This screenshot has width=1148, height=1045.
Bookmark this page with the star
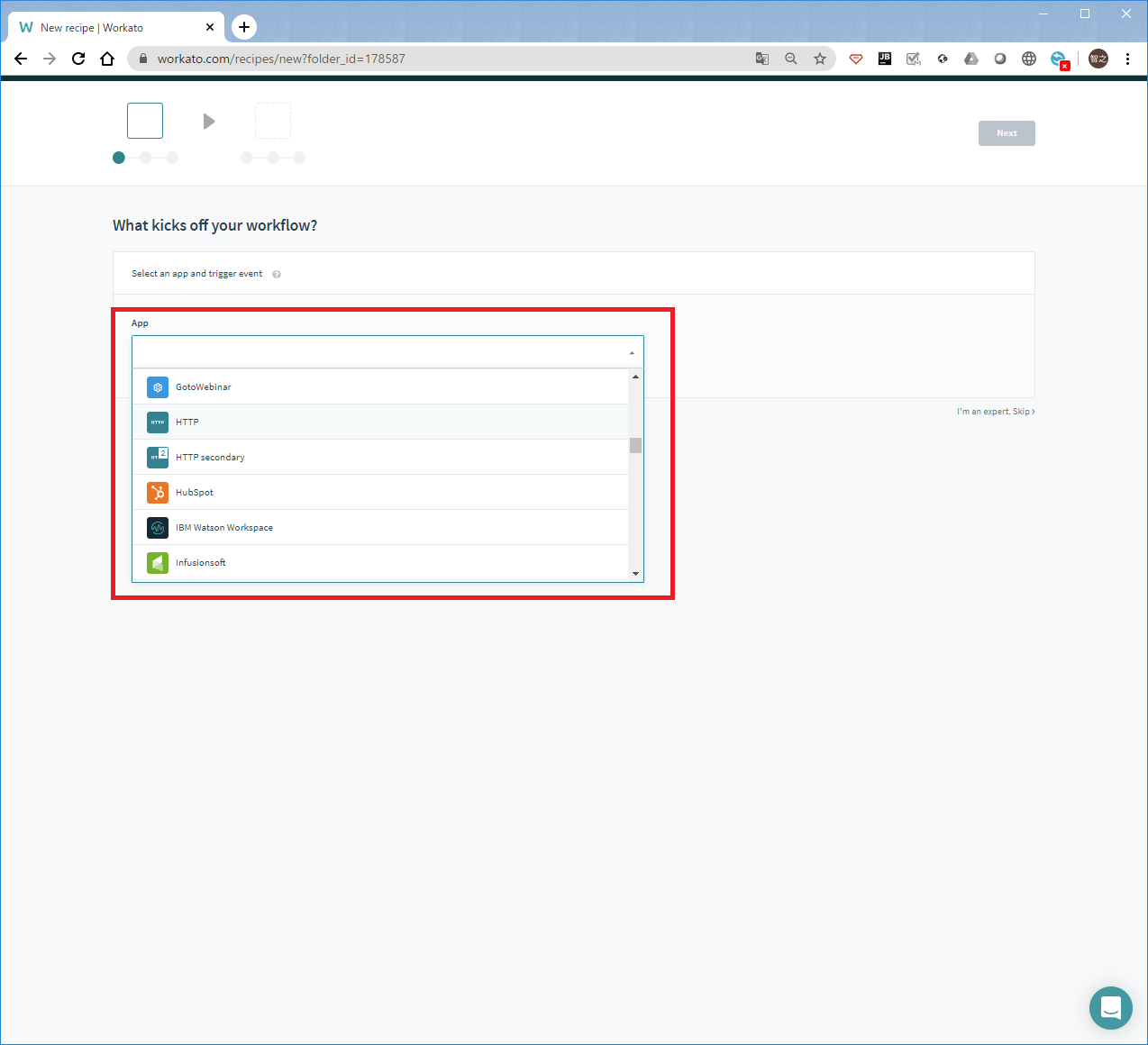click(820, 59)
